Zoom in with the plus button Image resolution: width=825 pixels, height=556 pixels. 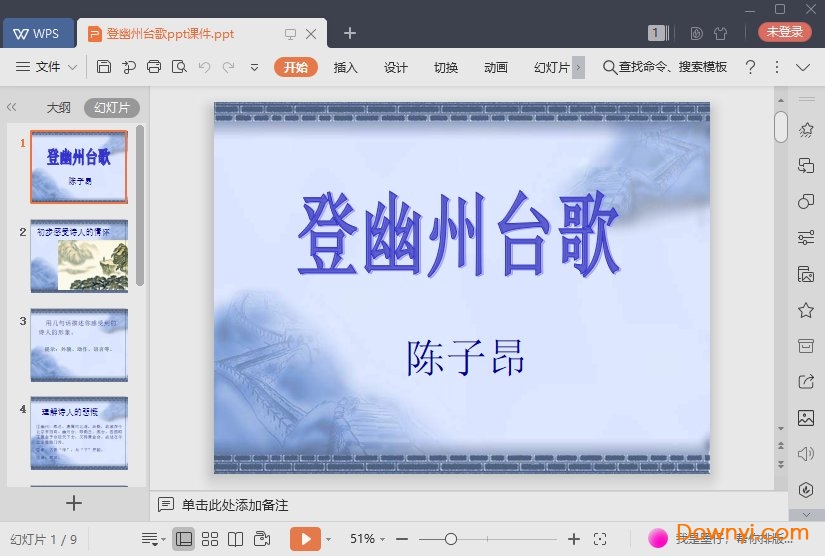[574, 539]
